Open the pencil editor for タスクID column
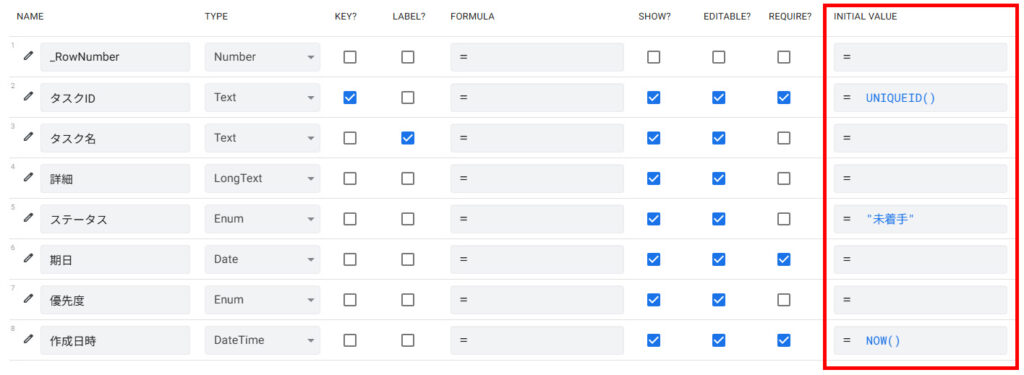Screen dimensions: 1024x375 (27, 97)
